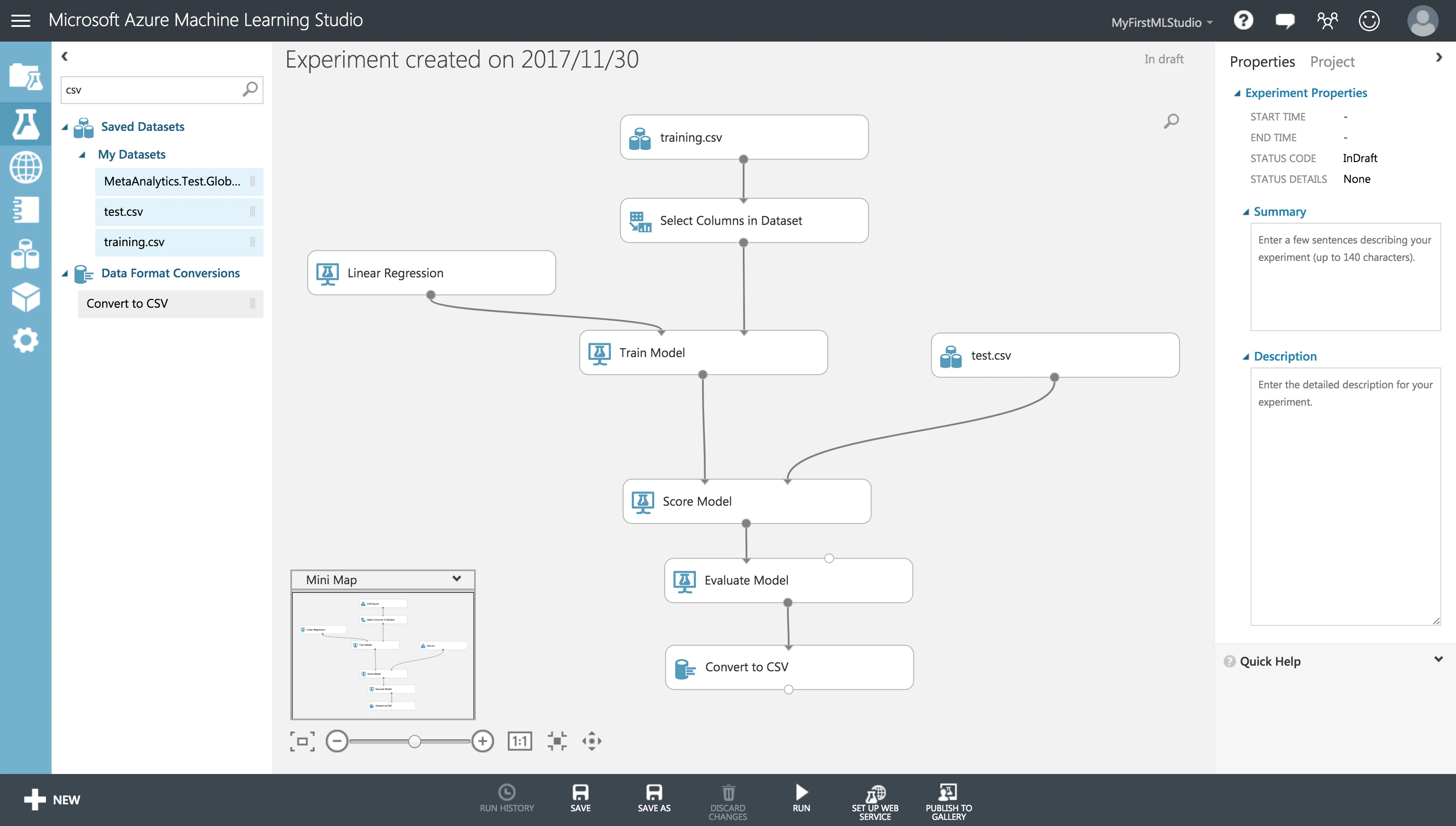Click Set Up Web Service
The width and height of the screenshot is (1456, 826).
[875, 802]
